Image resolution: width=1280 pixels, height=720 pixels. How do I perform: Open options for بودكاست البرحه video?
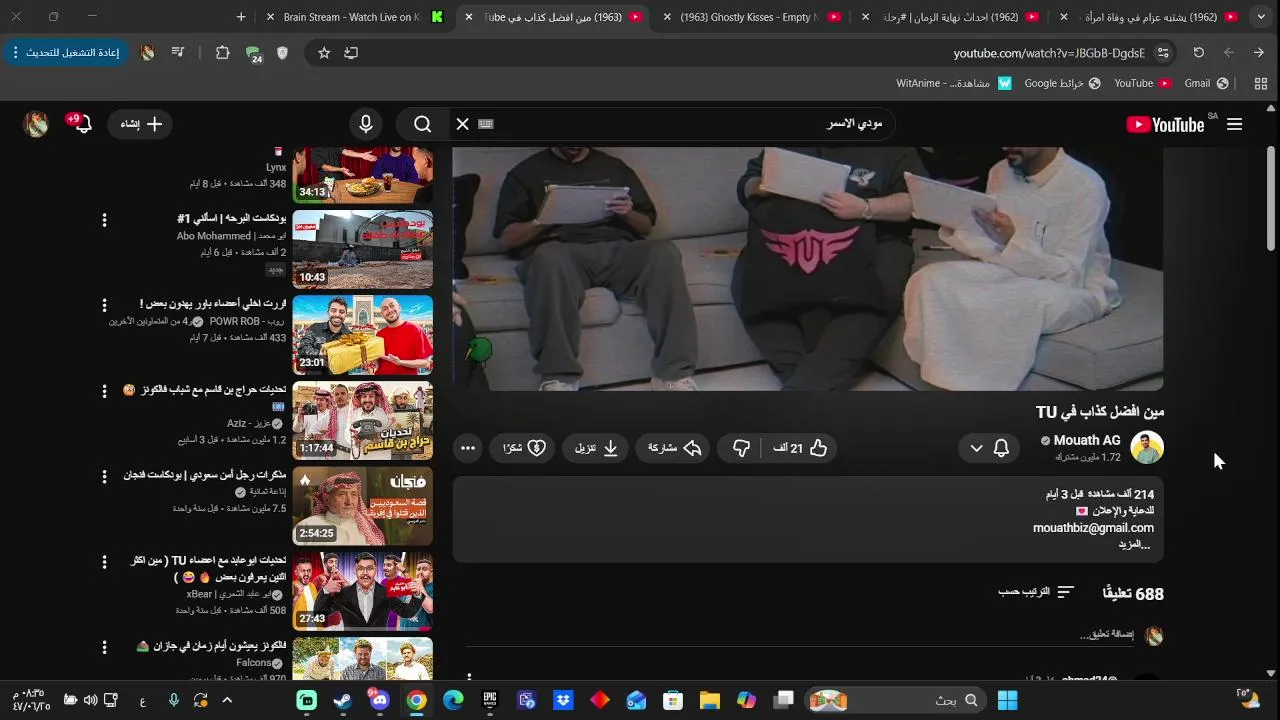pyautogui.click(x=104, y=219)
